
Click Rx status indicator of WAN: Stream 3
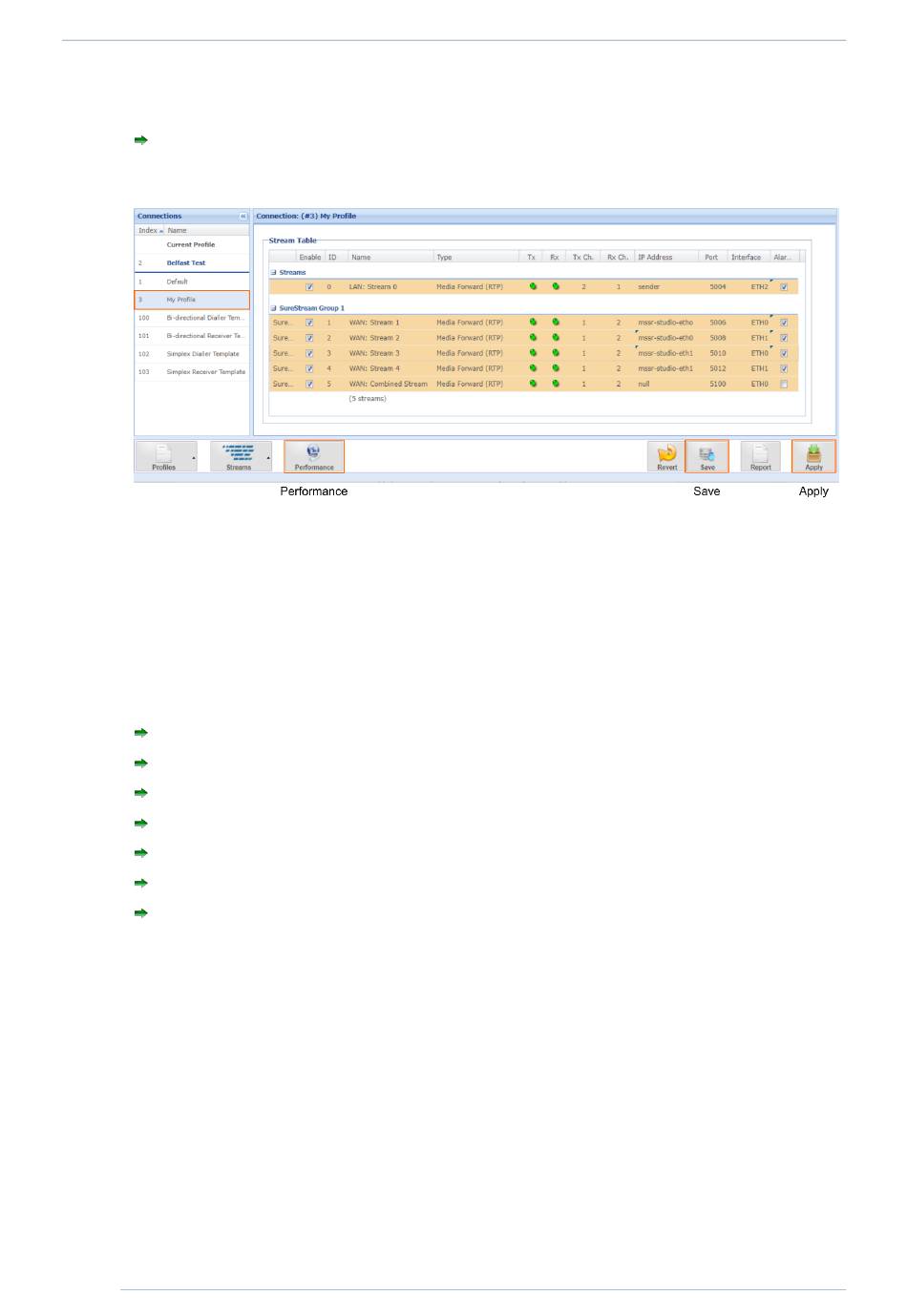click(x=556, y=353)
